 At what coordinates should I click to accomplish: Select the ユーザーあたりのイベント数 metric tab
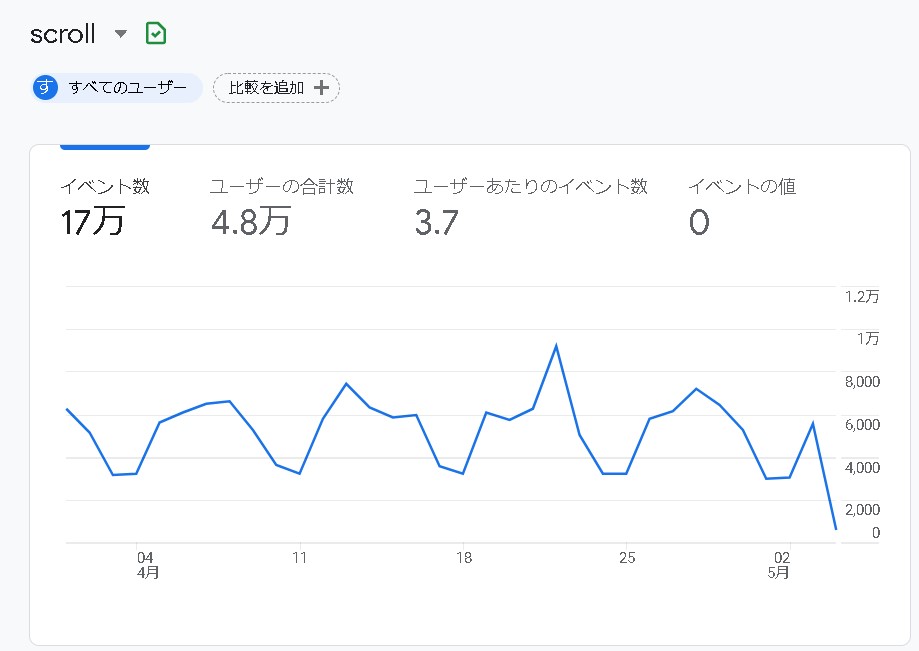[x=530, y=187]
